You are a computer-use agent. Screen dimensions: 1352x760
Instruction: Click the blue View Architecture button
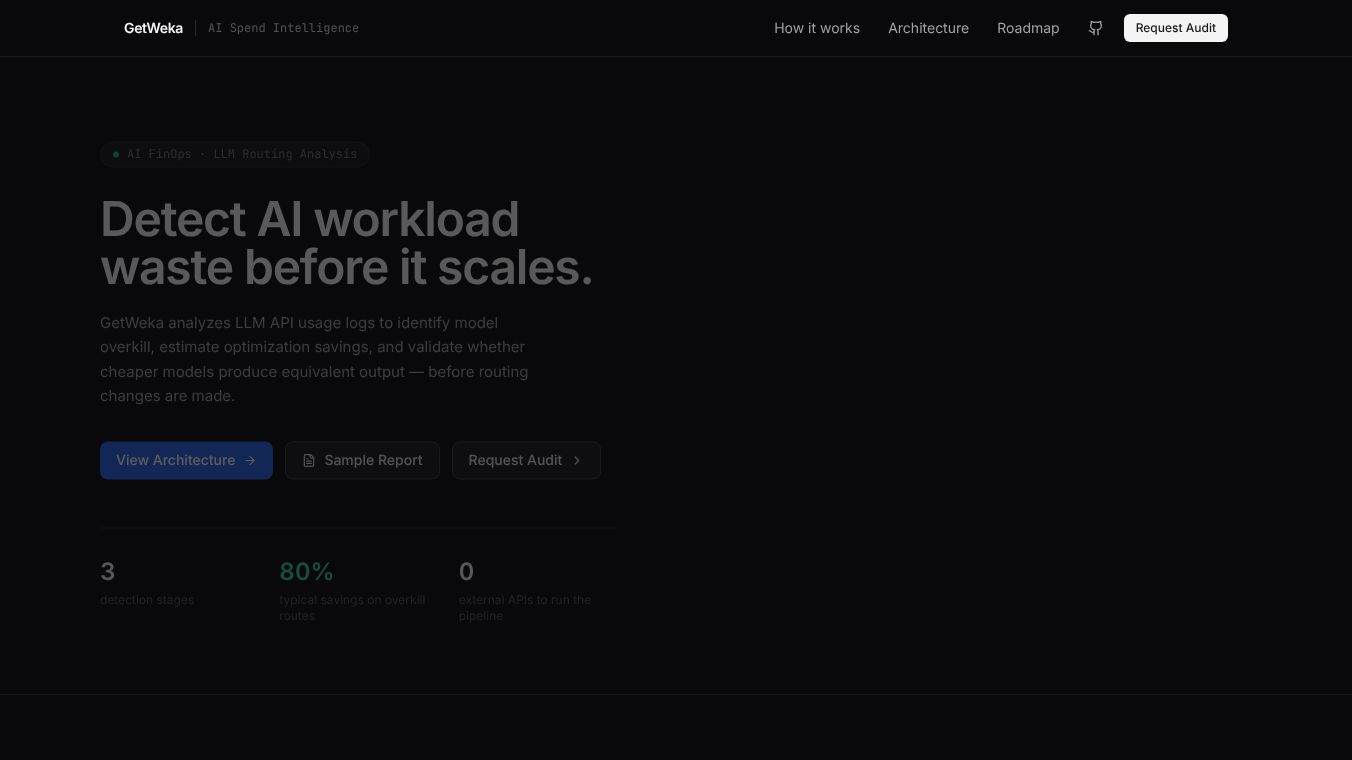[x=186, y=460]
